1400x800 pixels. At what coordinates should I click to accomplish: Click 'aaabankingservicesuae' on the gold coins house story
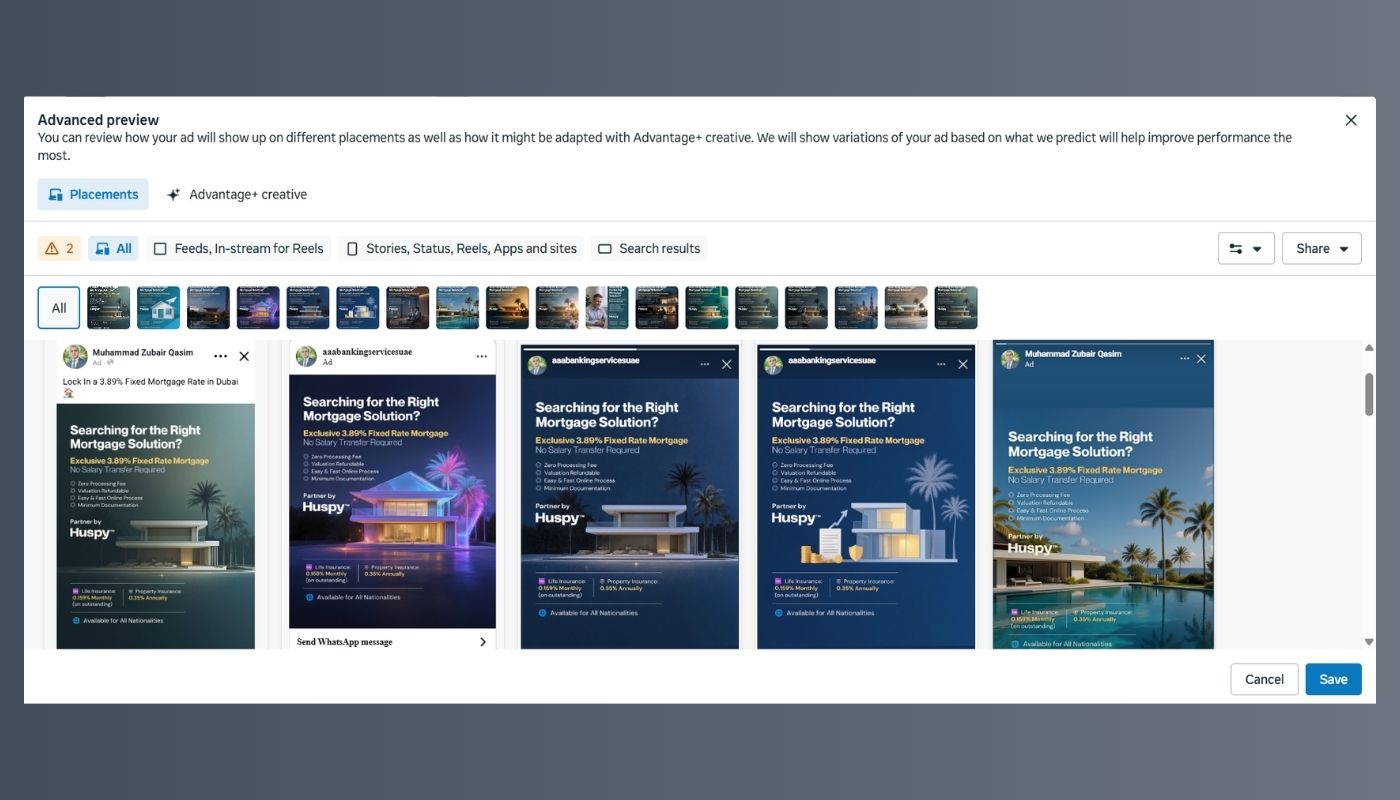tap(832, 360)
